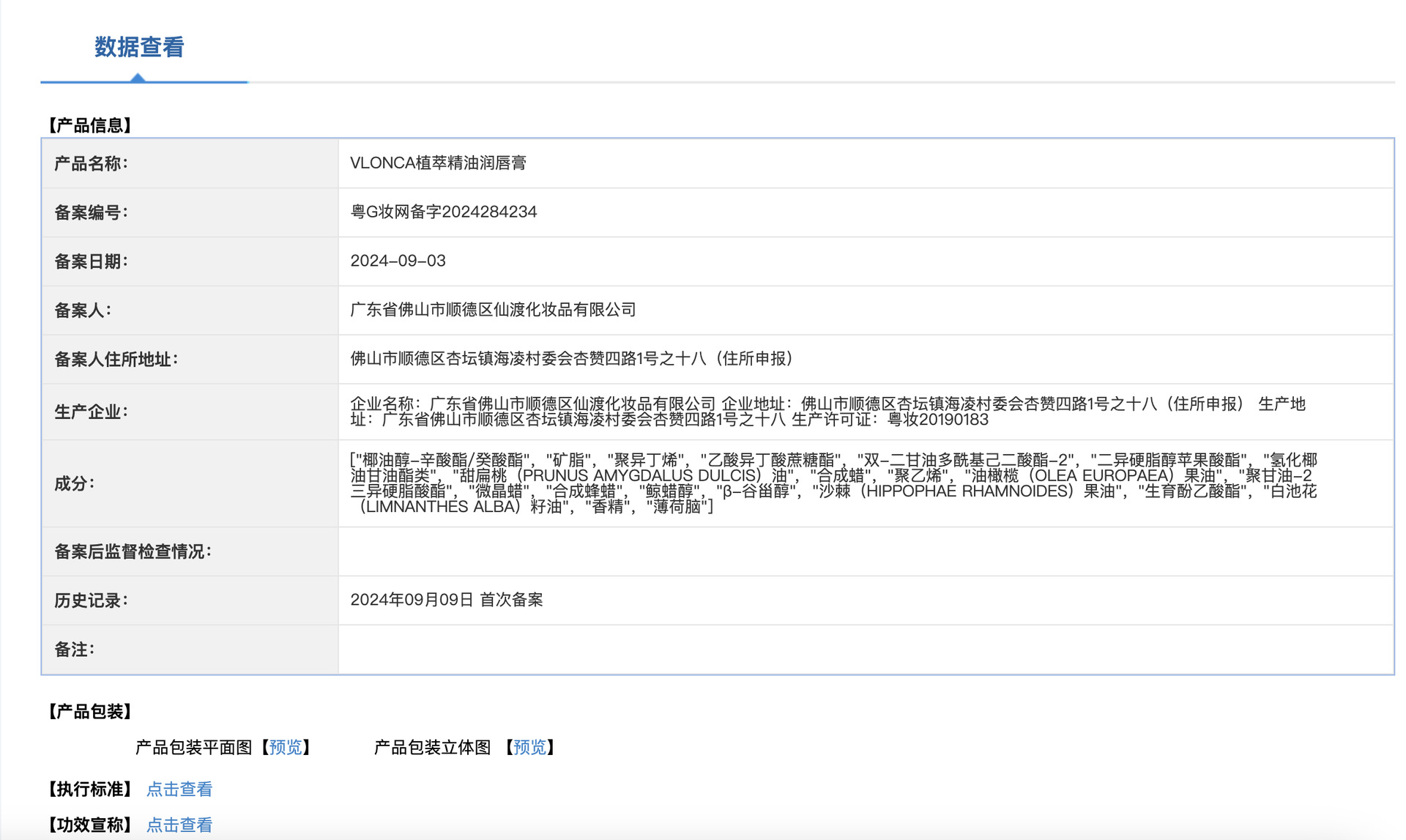
Task: Click the 备案人 company name value
Action: [492, 310]
